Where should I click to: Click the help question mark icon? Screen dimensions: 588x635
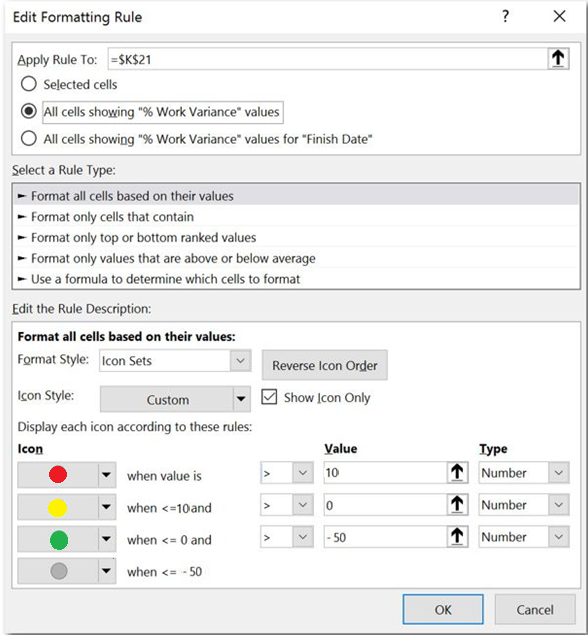pyautogui.click(x=505, y=17)
